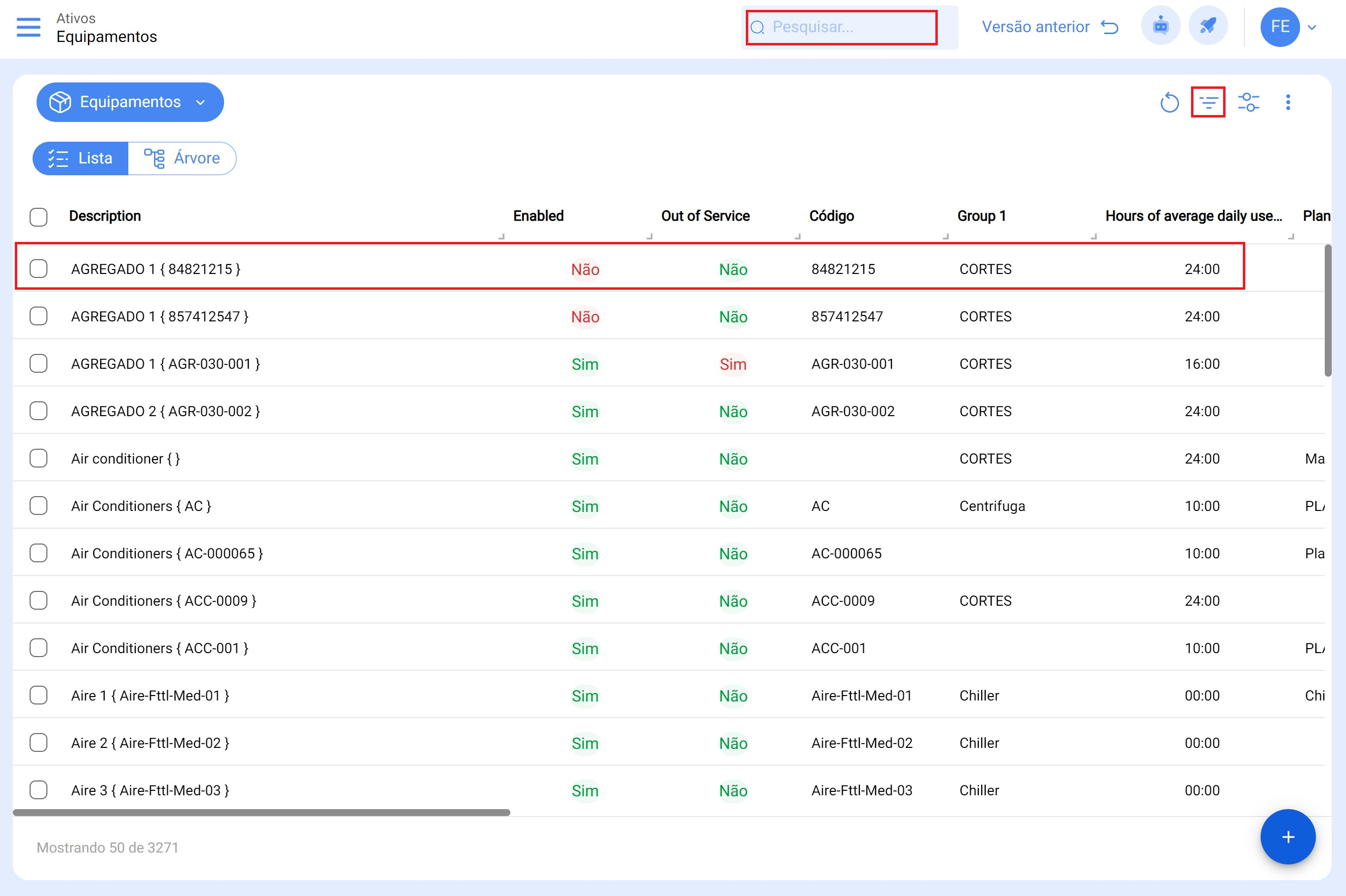Click the horizontal table scrollbar

point(261,812)
